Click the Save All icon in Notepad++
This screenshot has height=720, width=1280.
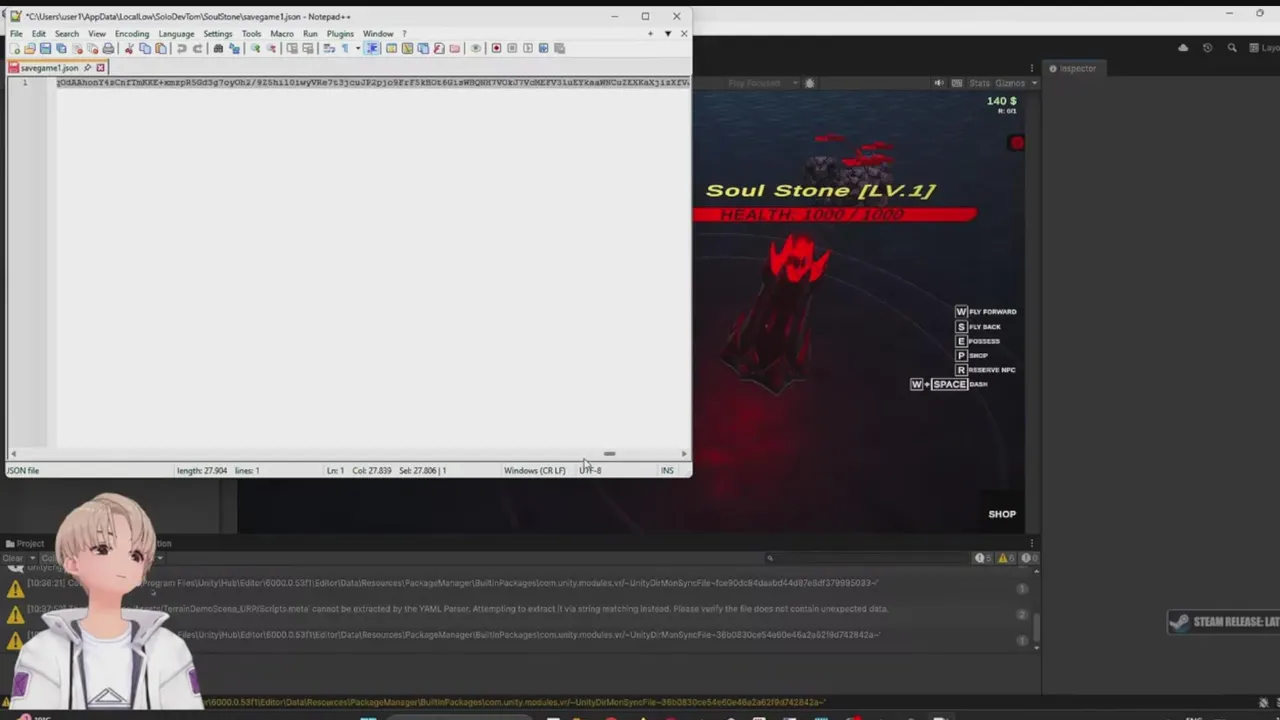[60, 48]
